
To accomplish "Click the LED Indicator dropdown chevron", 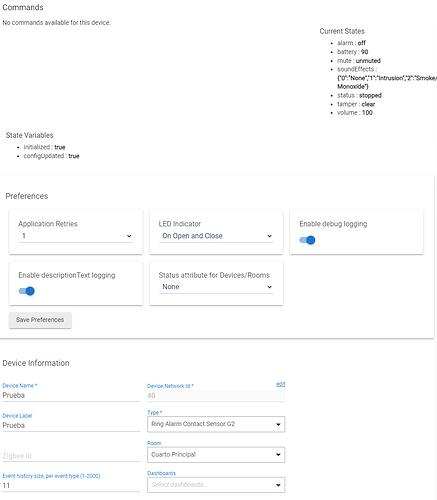I will (x=269, y=236).
